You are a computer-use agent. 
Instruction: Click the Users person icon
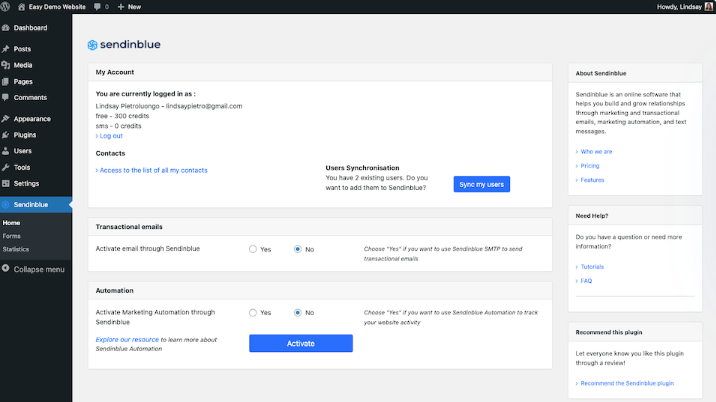pos(5,151)
